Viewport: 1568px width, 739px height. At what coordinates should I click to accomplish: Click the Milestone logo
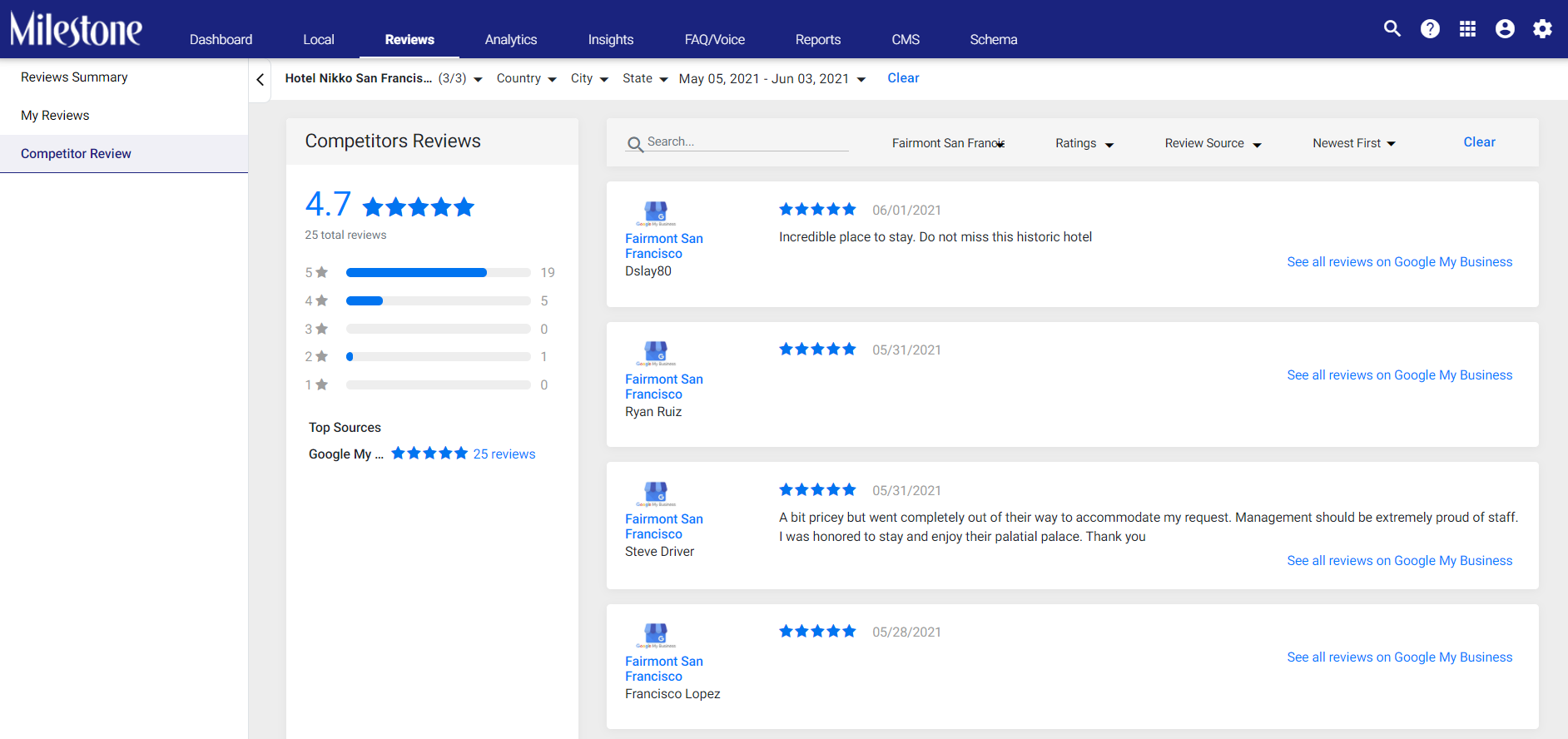point(76,29)
